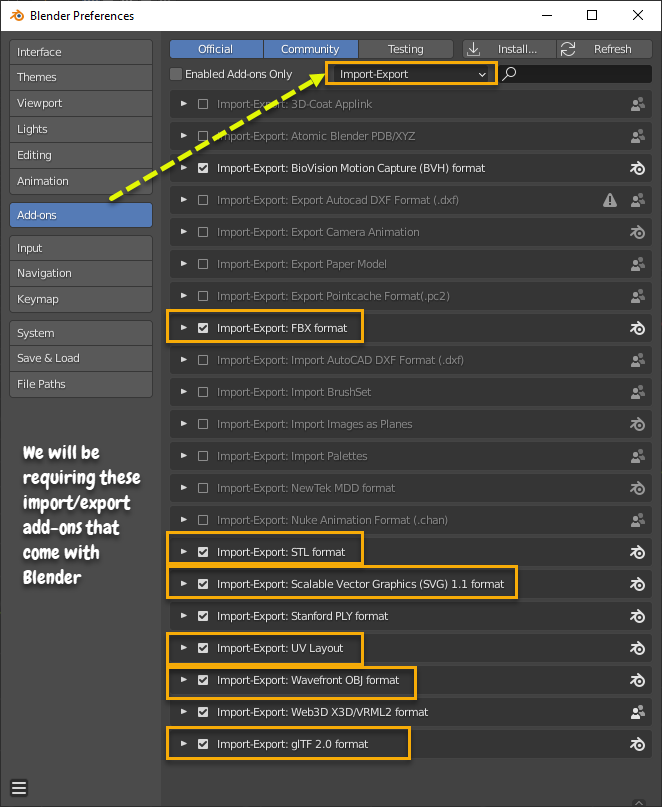Viewport: 662px width, 807px height.
Task: Click the Blender logo on the glTF 2.0 row
Action: 637,744
